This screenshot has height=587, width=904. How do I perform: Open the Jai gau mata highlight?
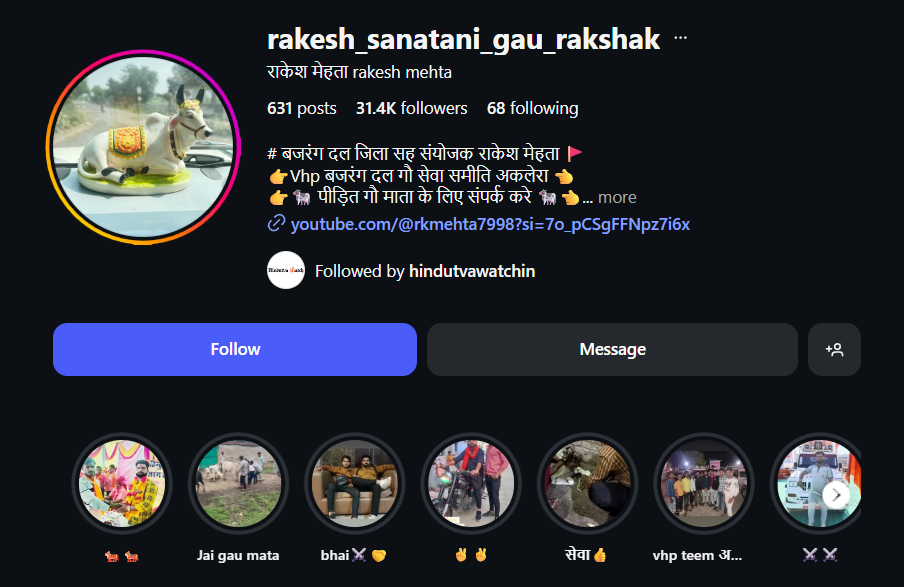238,483
